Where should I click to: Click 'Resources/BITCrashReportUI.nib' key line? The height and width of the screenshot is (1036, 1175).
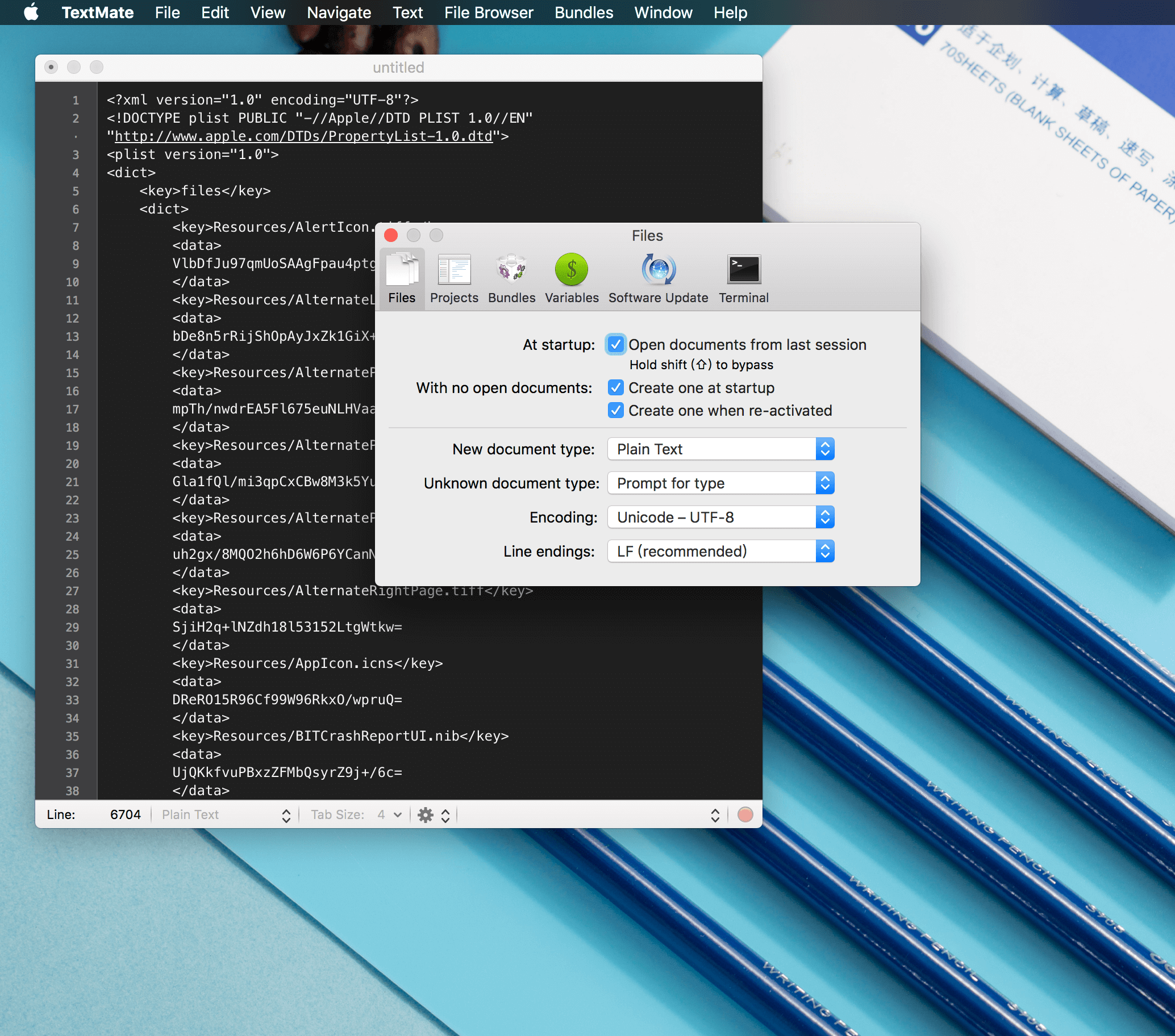point(340,736)
